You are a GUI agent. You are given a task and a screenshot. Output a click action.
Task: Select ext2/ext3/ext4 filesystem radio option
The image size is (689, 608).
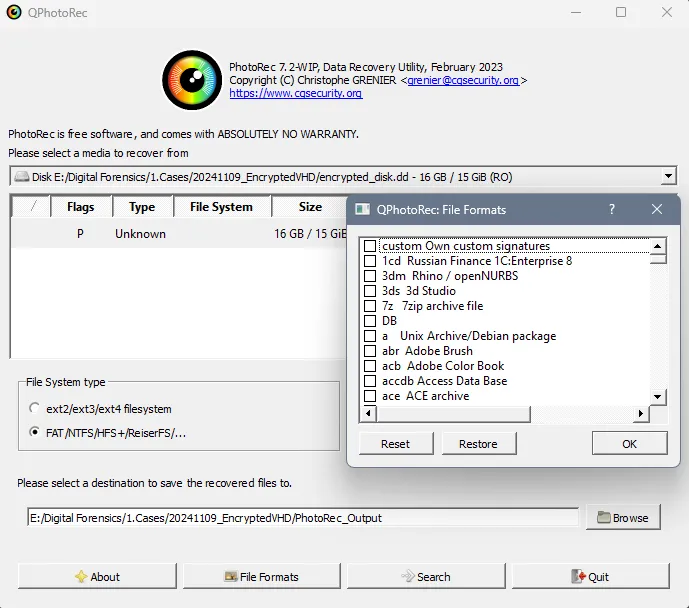(36, 409)
